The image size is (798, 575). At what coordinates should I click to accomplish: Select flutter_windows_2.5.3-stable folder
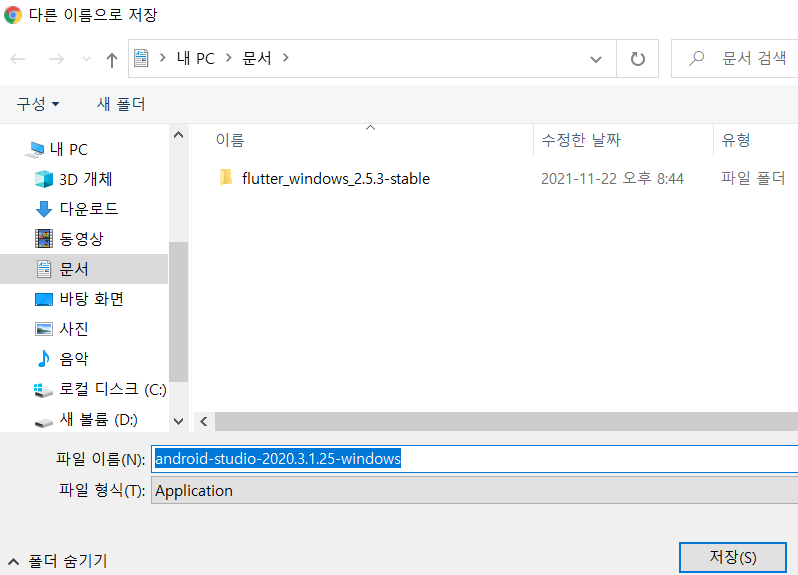[336, 179]
